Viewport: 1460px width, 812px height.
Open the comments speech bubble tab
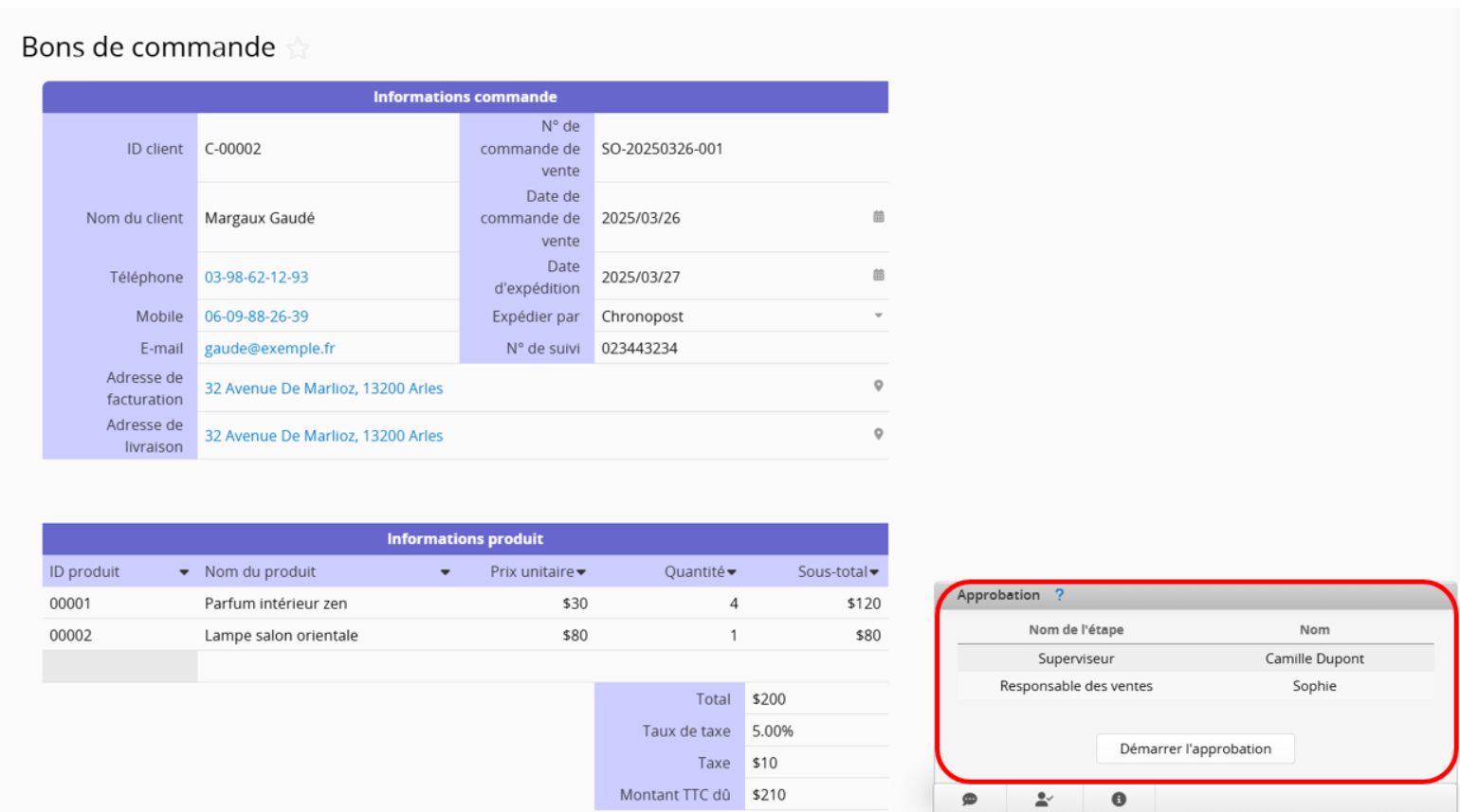(969, 799)
